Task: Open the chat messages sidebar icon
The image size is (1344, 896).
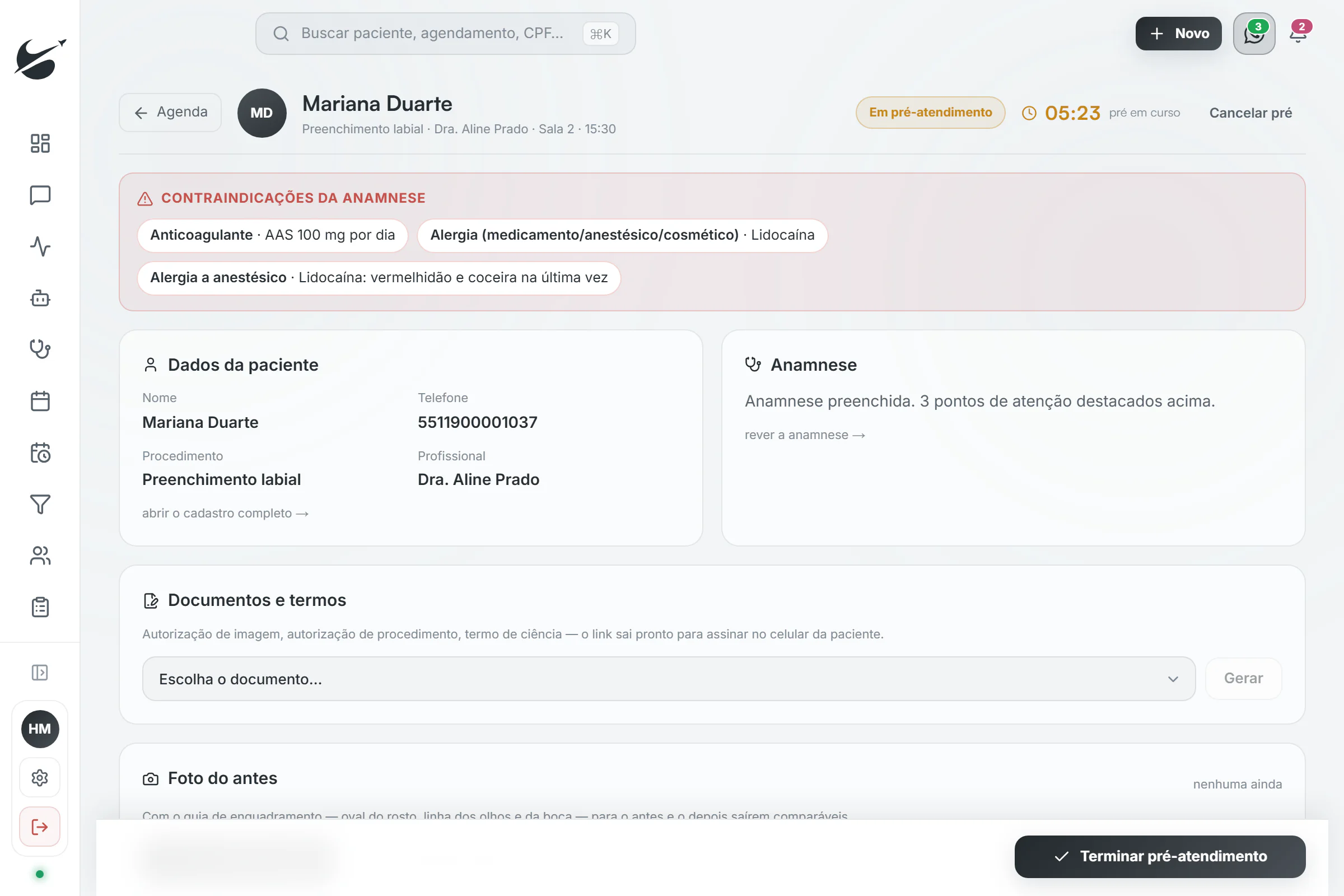Action: 40,195
